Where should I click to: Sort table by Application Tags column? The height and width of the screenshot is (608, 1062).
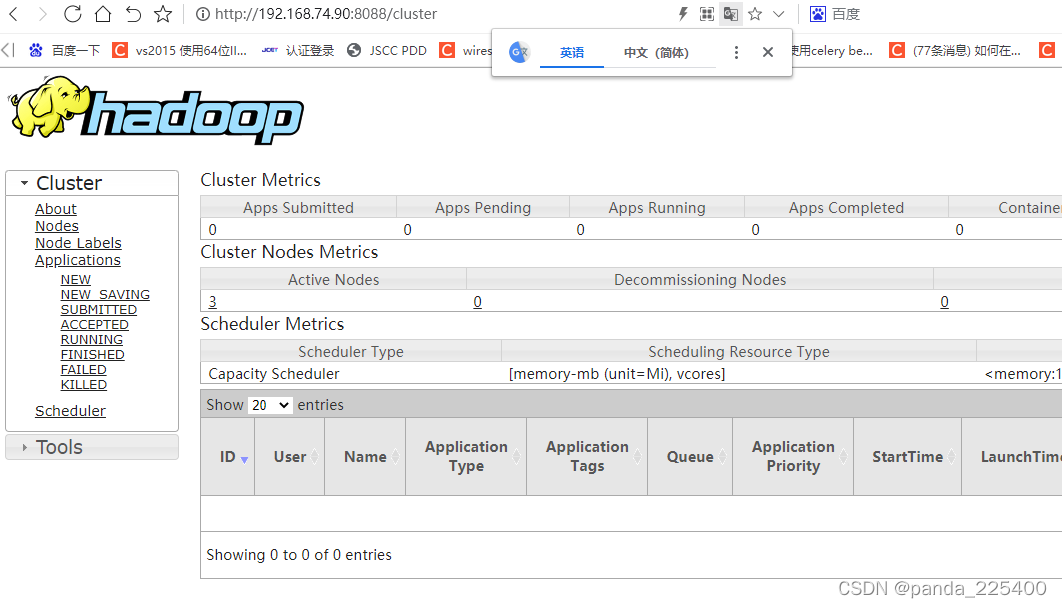(587, 457)
